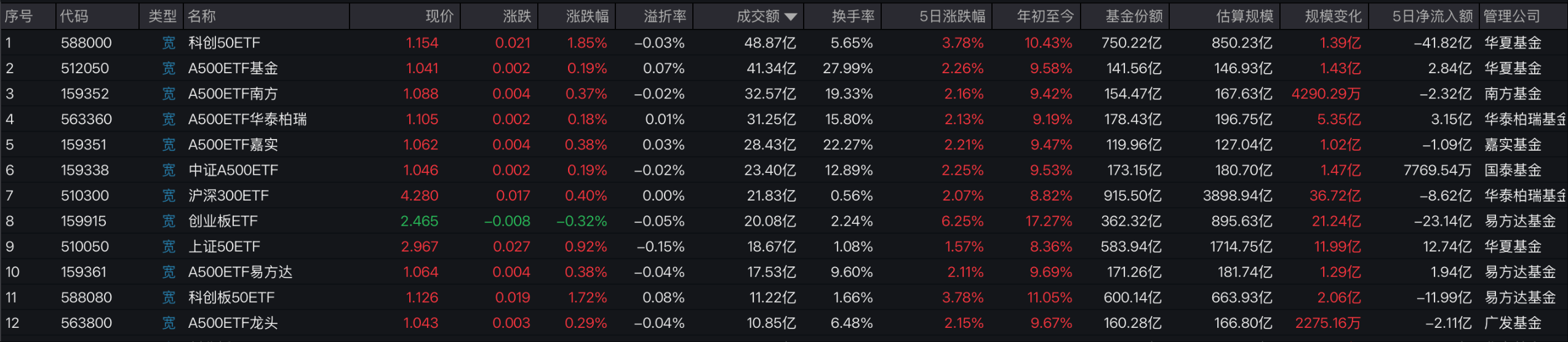Click the 5日净流入额 column header
This screenshot has height=342, width=1568.
[1432, 17]
